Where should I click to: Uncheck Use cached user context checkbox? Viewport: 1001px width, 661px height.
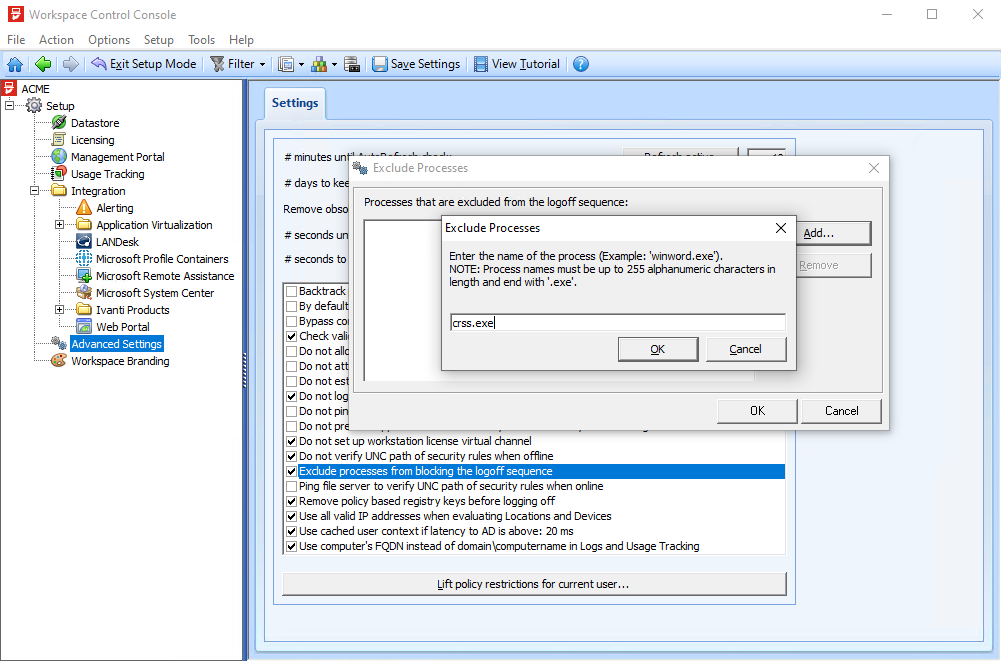(292, 531)
